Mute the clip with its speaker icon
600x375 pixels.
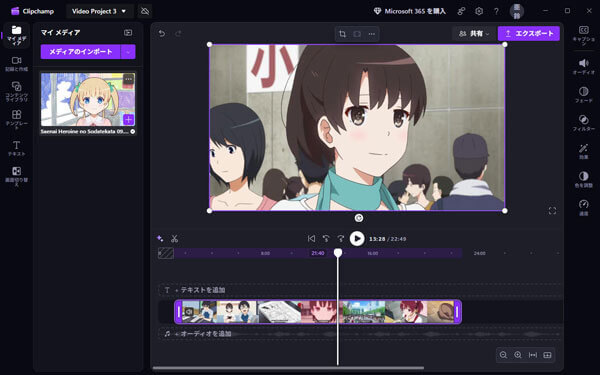(x=189, y=312)
